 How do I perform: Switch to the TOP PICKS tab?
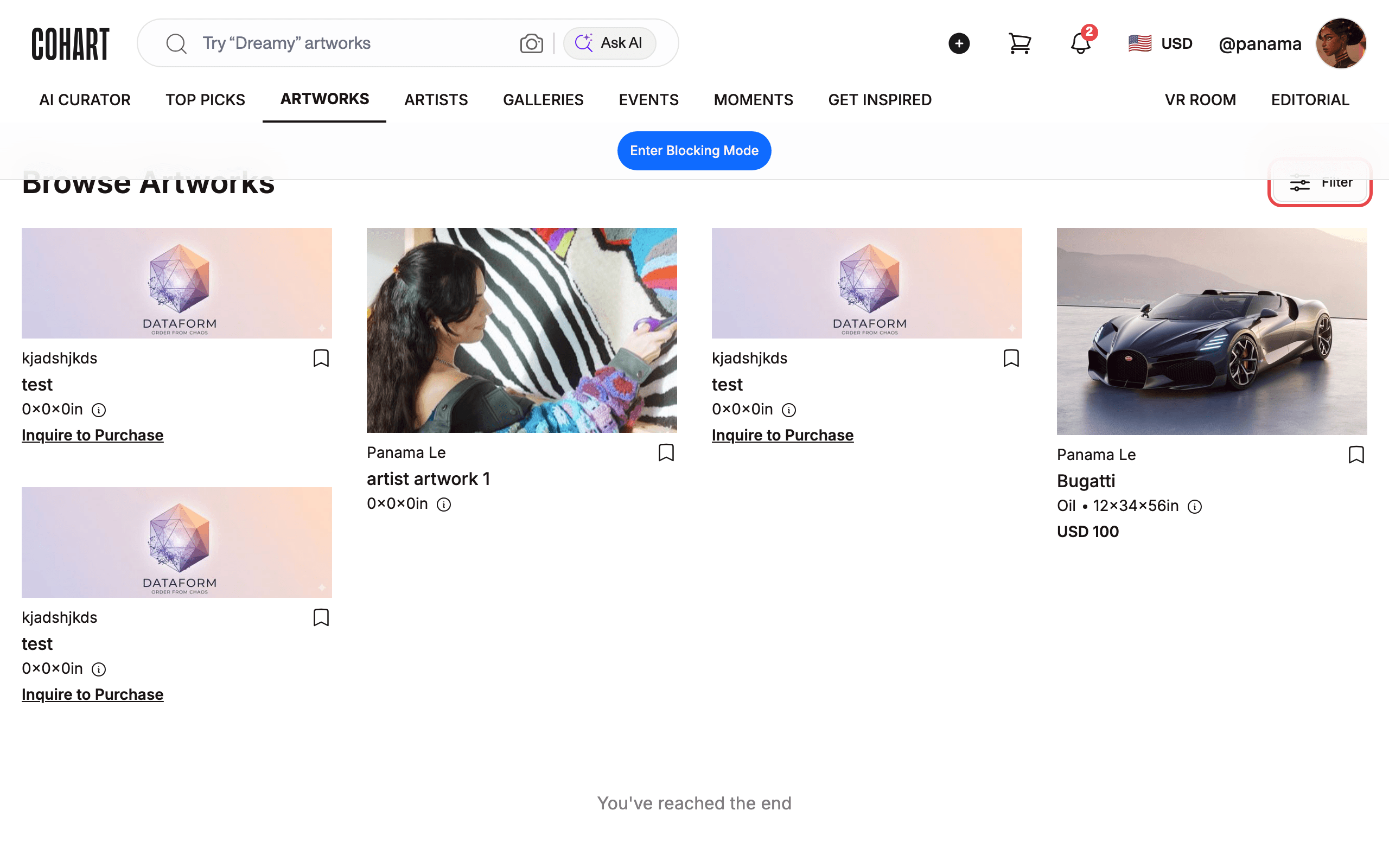(206, 100)
